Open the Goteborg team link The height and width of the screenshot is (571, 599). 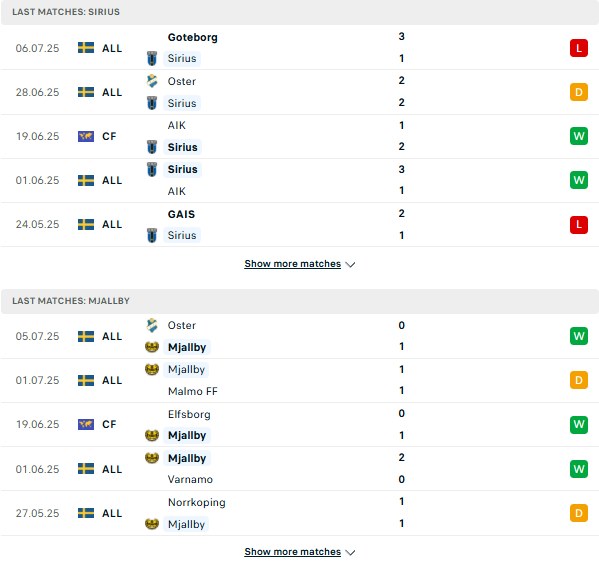click(x=193, y=37)
